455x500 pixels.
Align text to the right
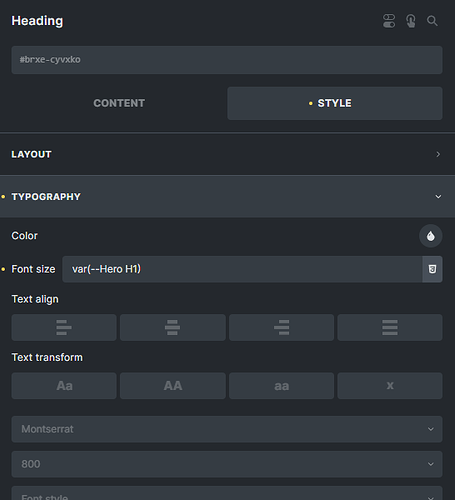coord(281,327)
